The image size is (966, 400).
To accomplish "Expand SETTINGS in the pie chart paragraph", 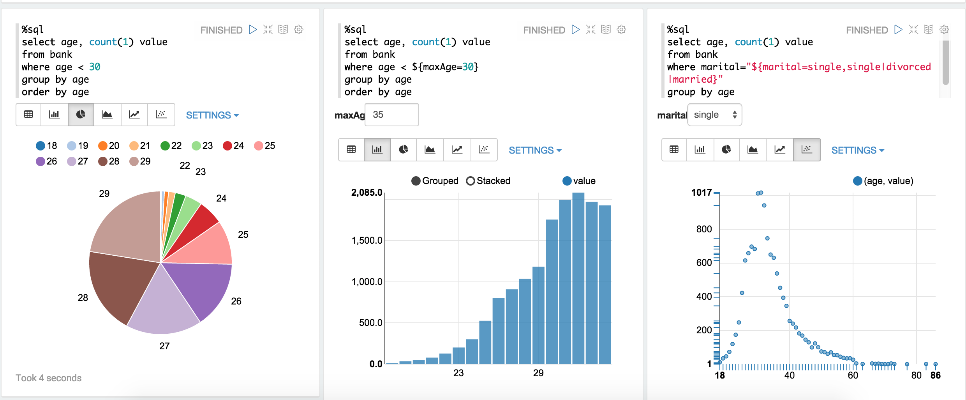I will click(x=212, y=115).
